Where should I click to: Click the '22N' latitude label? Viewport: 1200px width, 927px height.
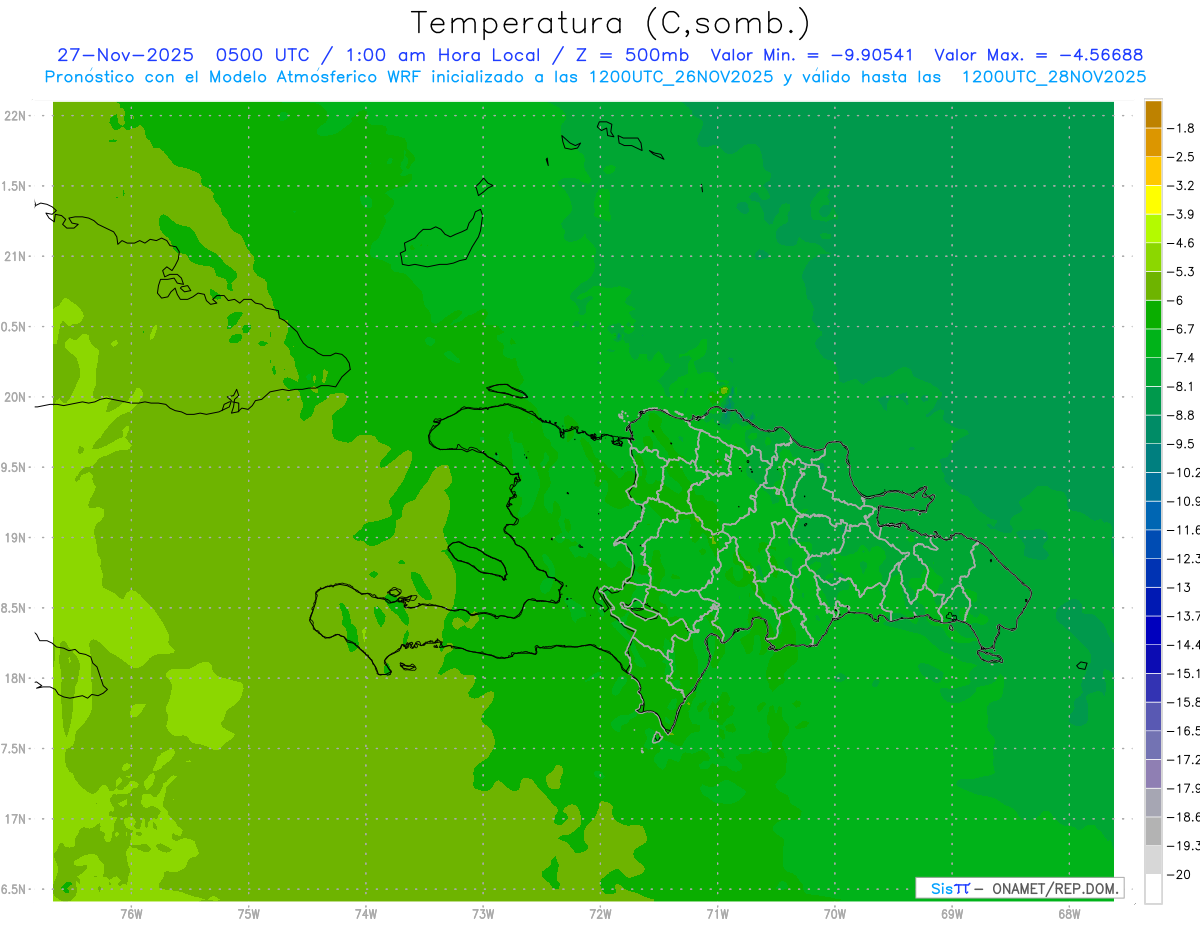pos(15,116)
